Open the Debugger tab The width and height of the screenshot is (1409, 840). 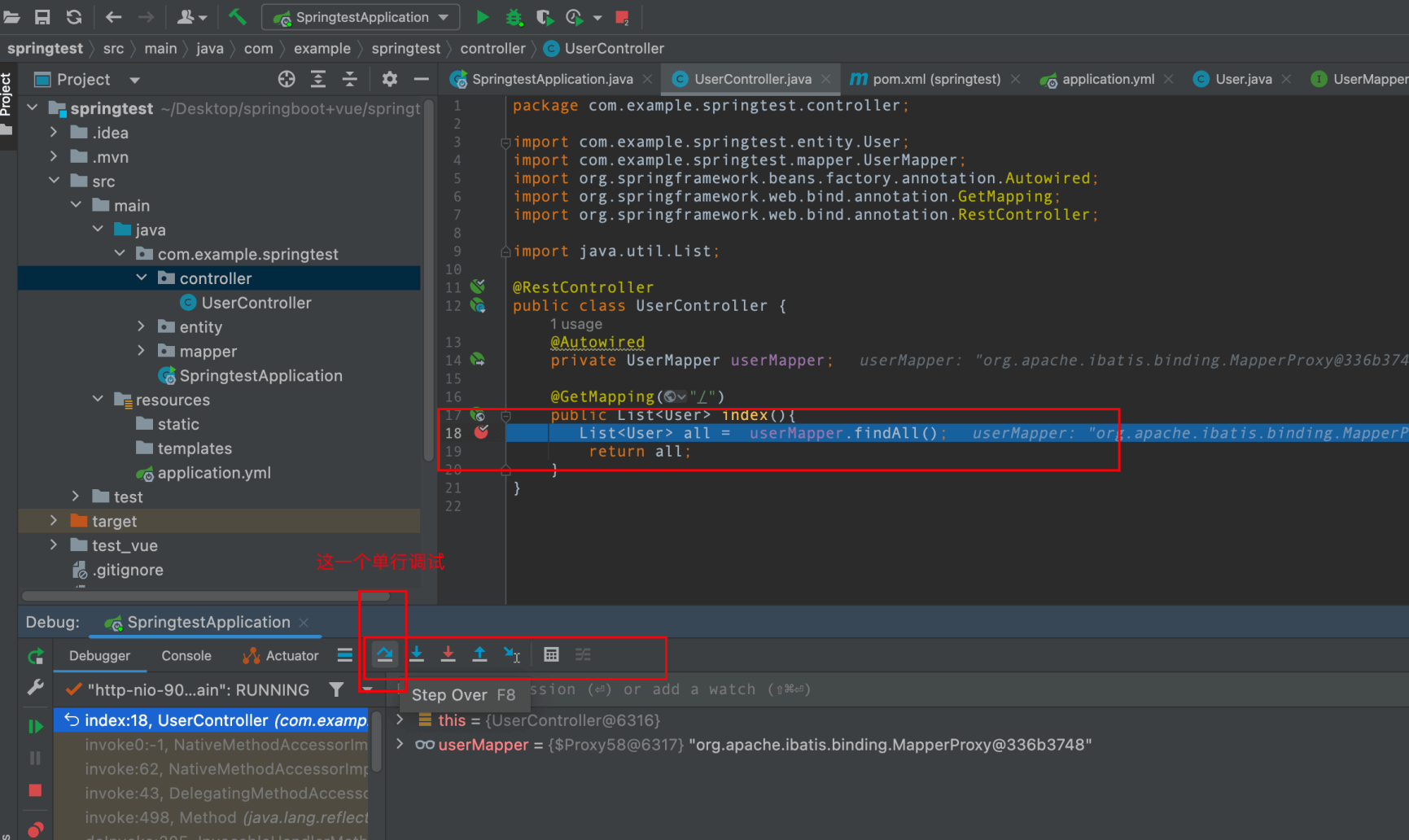[99, 655]
